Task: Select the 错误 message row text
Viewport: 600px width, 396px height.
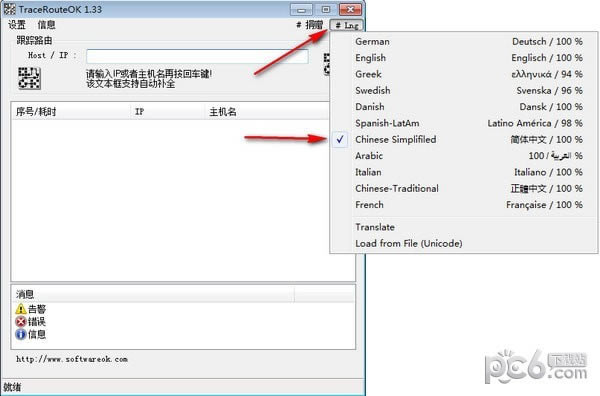Action: [37, 321]
